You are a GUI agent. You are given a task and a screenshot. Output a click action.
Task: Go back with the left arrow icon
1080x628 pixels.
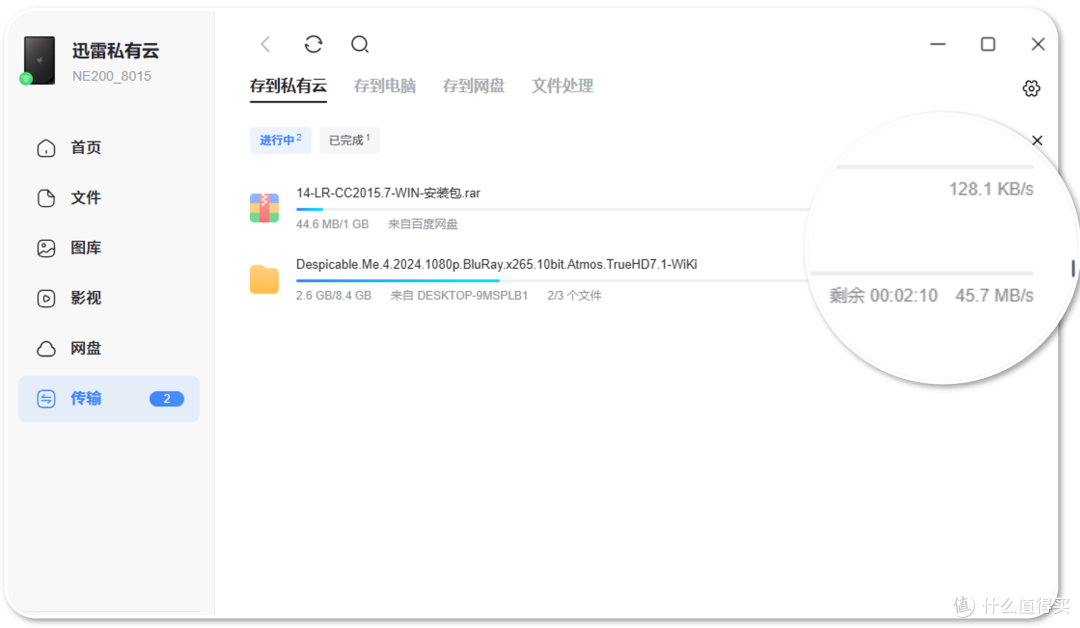click(265, 45)
